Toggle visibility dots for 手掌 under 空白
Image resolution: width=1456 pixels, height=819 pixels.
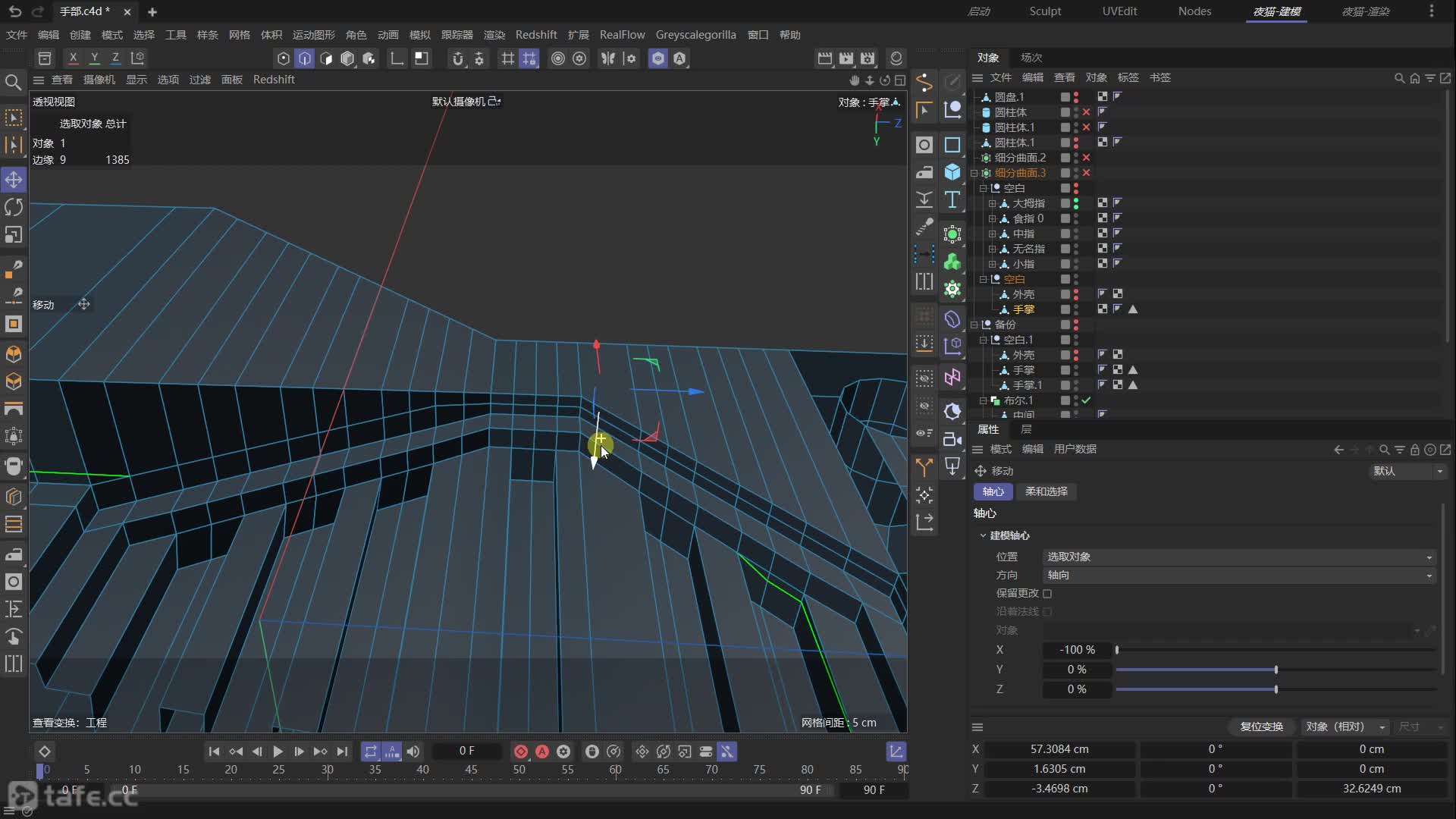1075,309
